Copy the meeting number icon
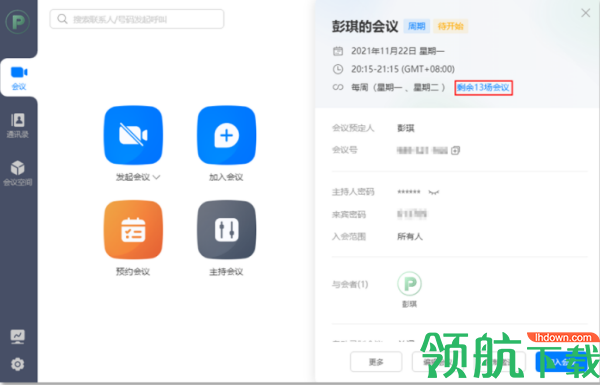 pos(455,150)
